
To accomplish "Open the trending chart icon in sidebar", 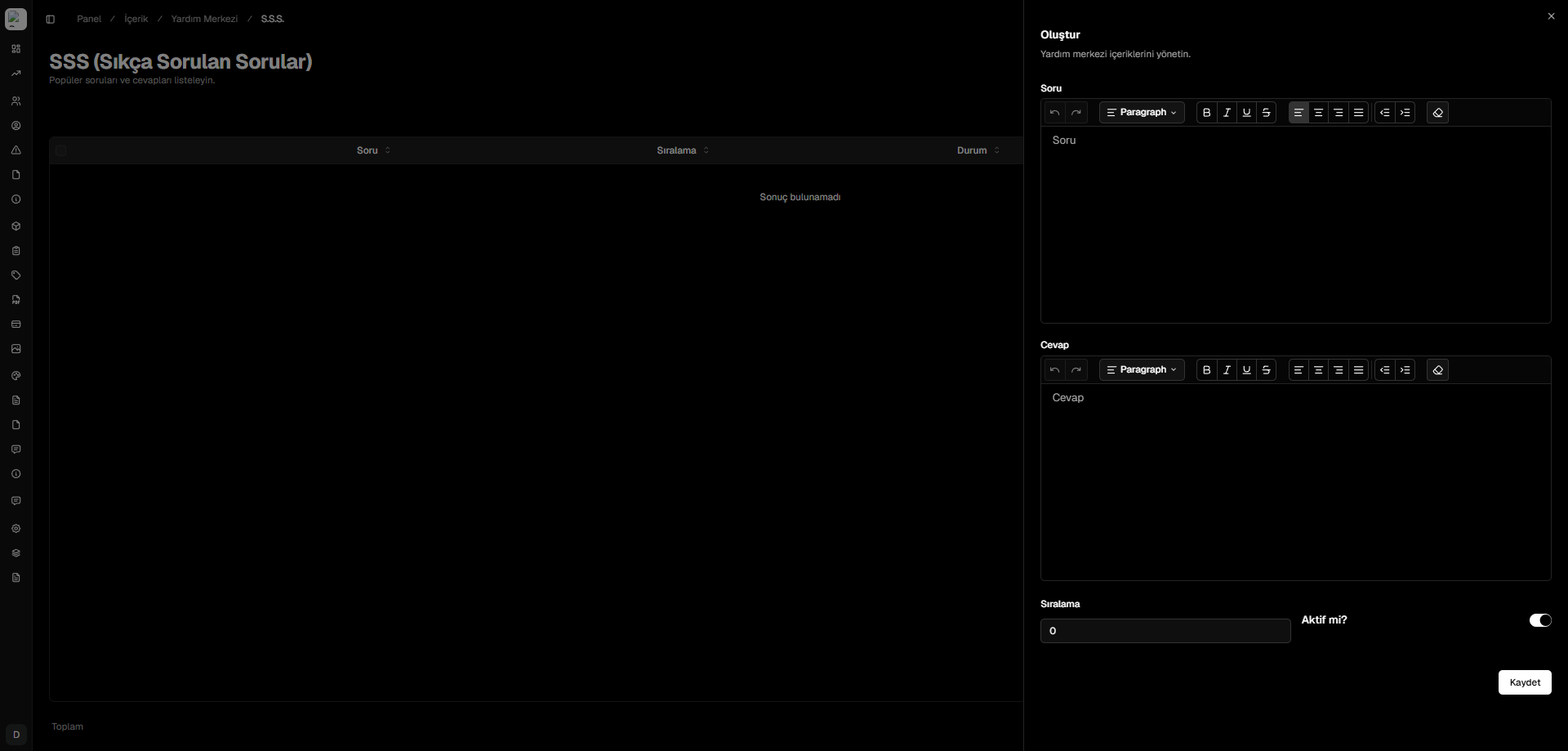I will (16, 74).
